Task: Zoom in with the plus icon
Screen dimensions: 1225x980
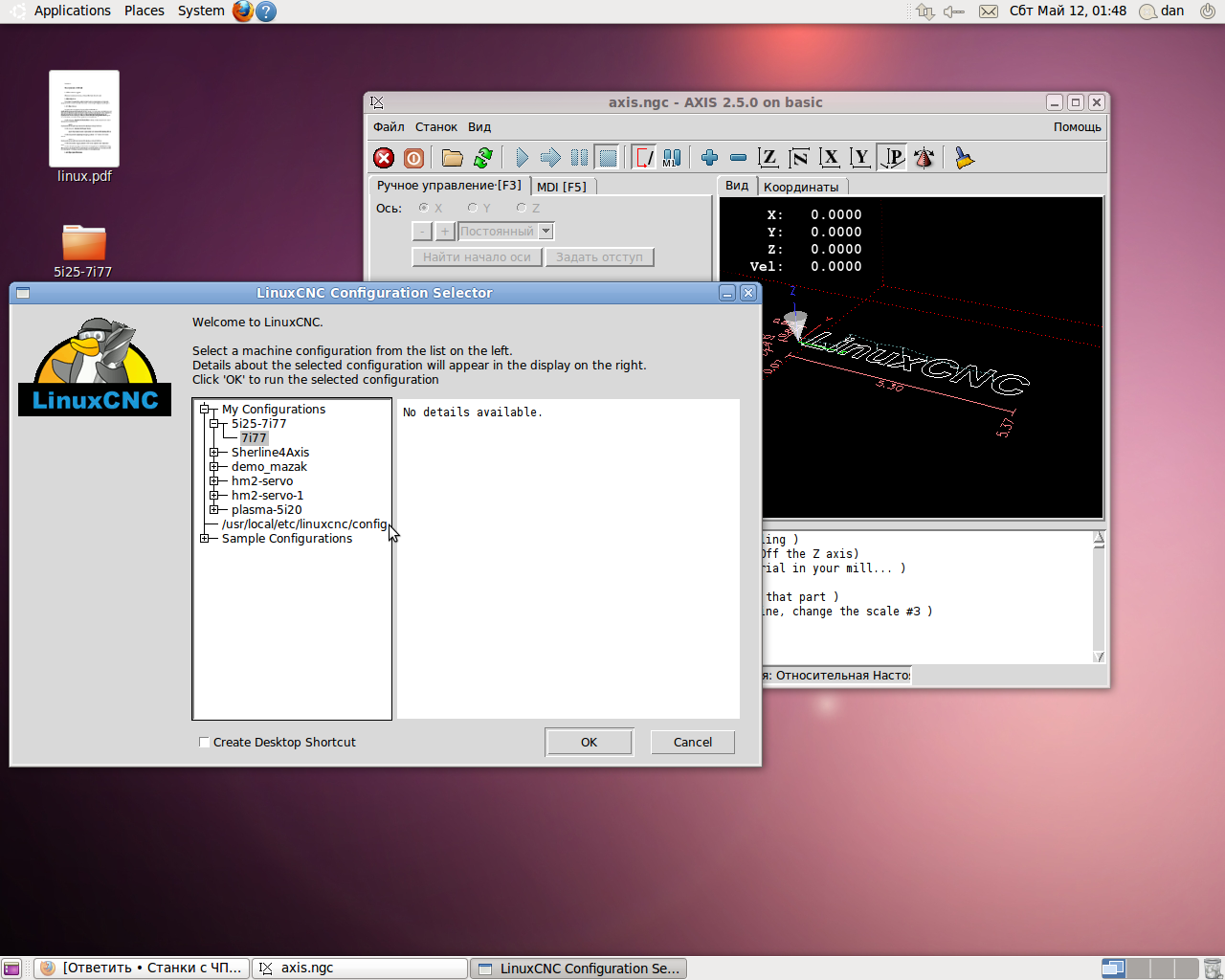Action: [709, 158]
